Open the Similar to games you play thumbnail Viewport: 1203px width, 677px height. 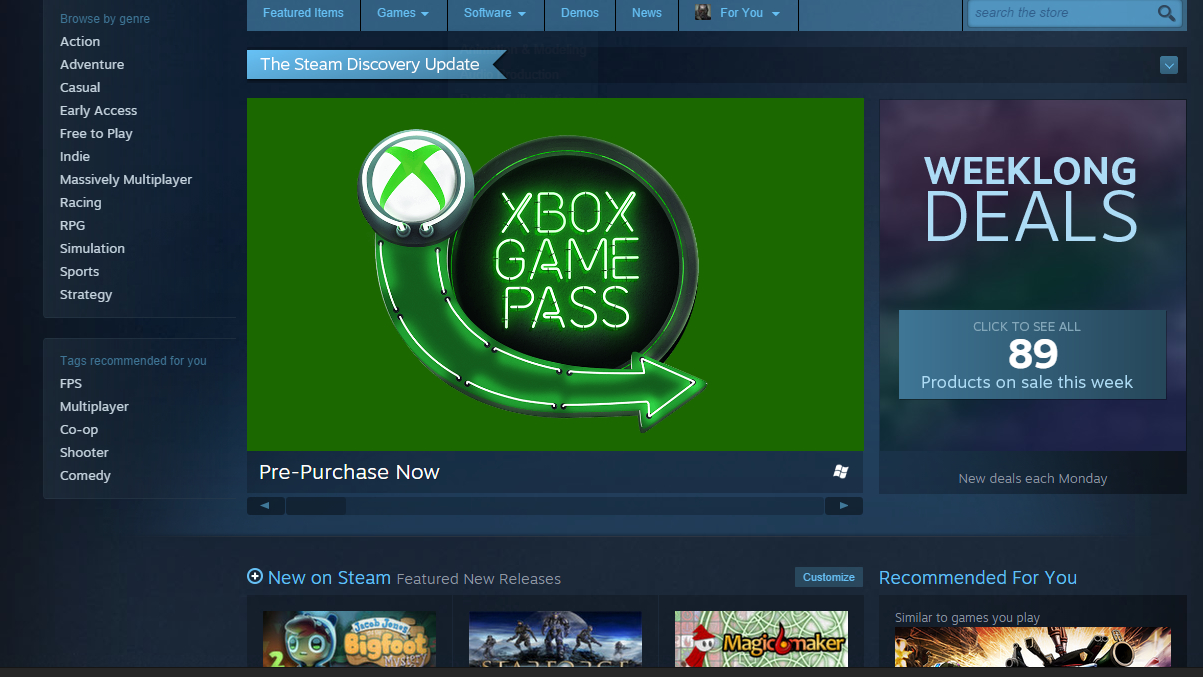coord(1033,647)
